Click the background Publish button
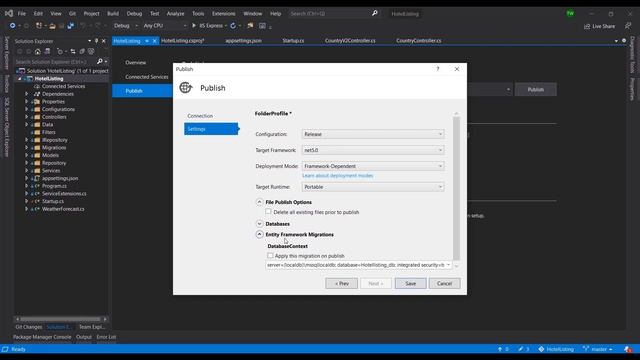Viewport: 640px width, 360px height. pos(536,89)
